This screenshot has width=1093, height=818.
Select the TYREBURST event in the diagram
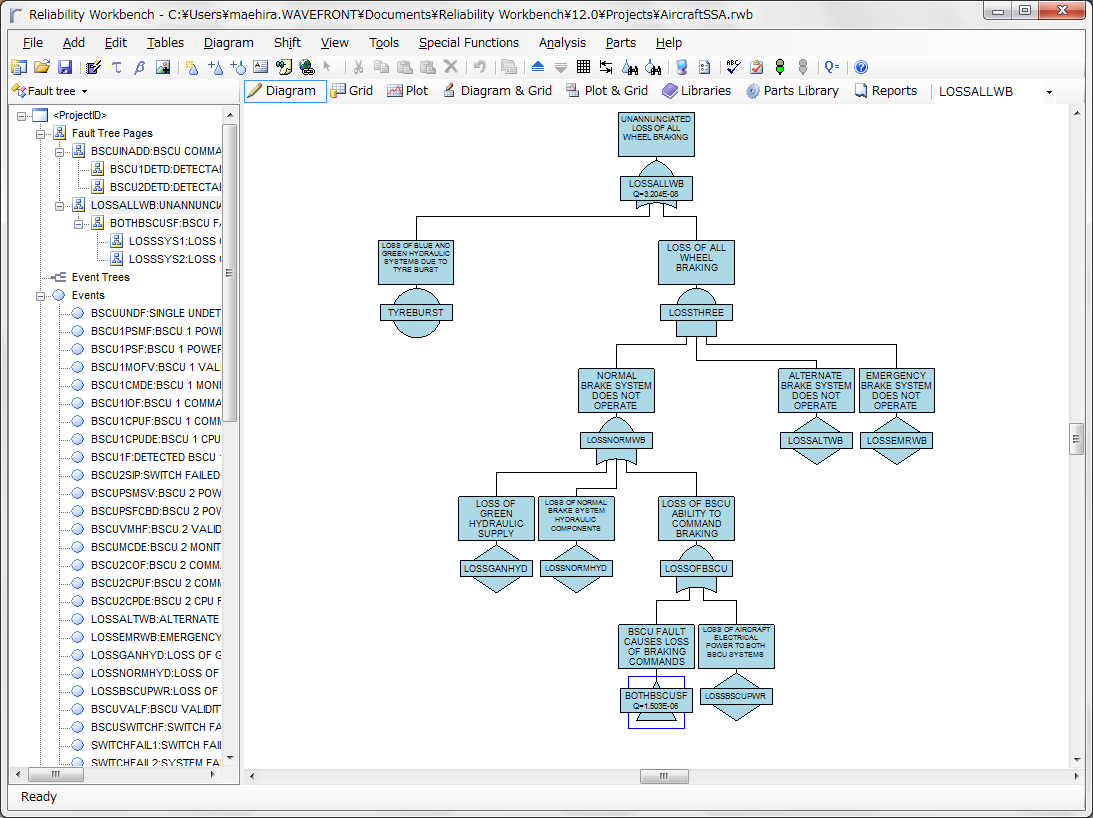pos(416,312)
